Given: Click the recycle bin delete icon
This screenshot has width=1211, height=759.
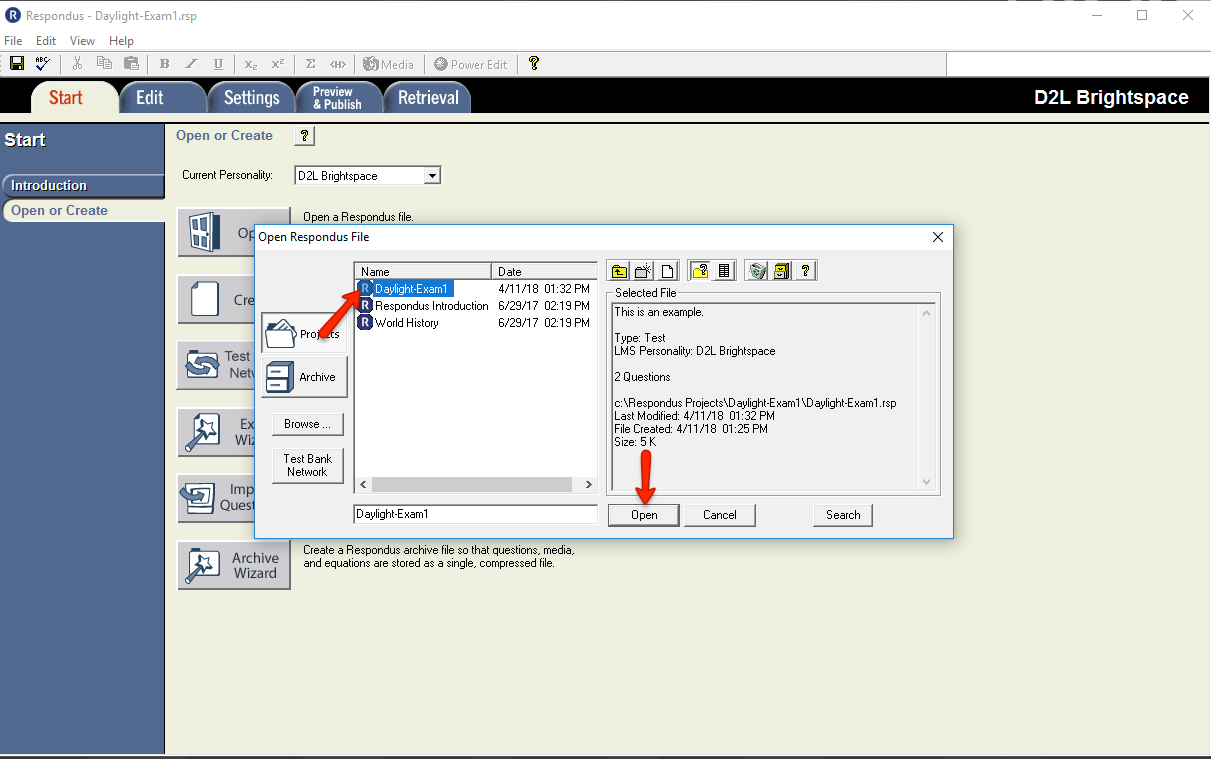Looking at the screenshot, I should pyautogui.click(x=757, y=270).
